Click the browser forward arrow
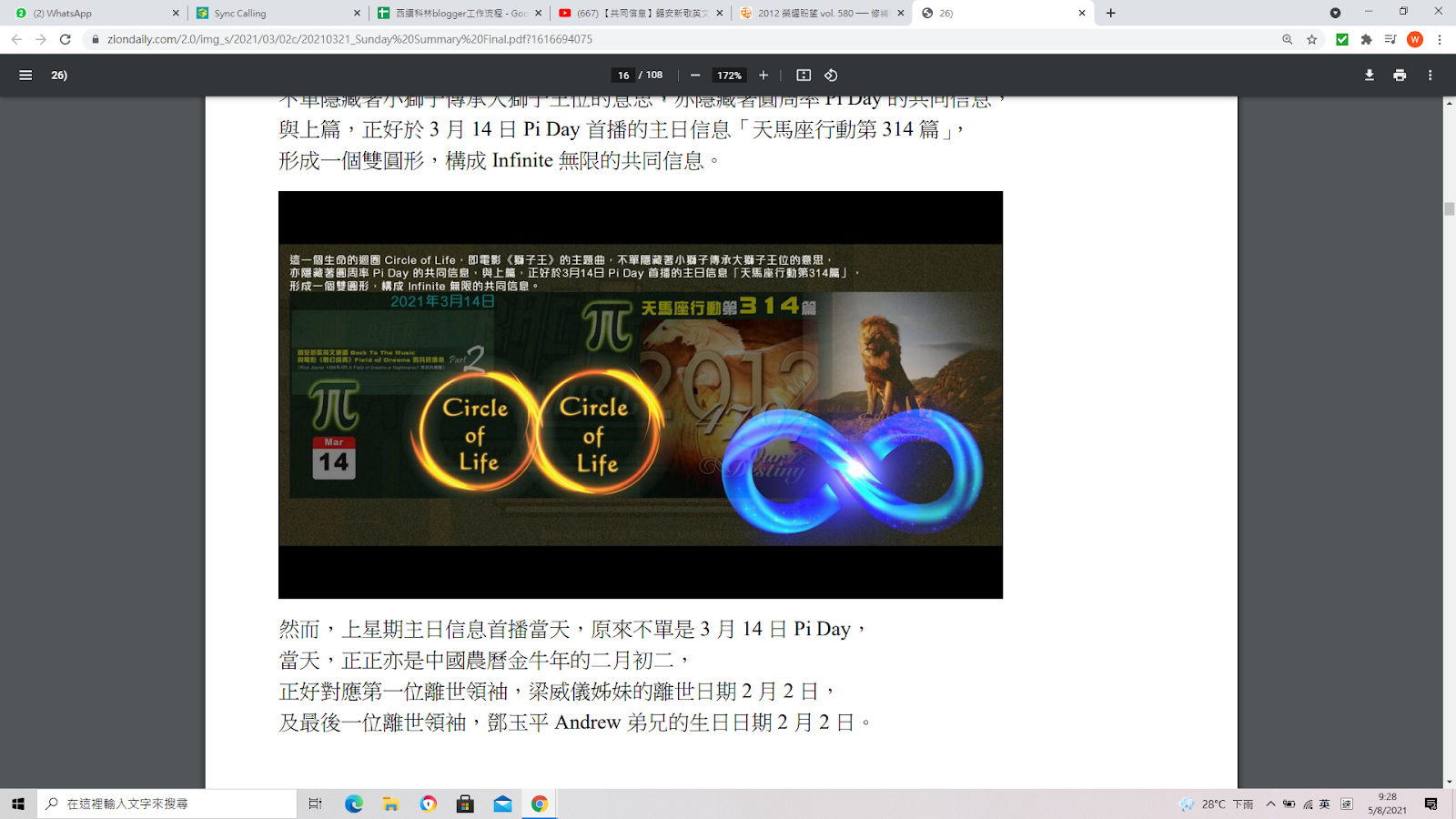1456x819 pixels. point(41,39)
